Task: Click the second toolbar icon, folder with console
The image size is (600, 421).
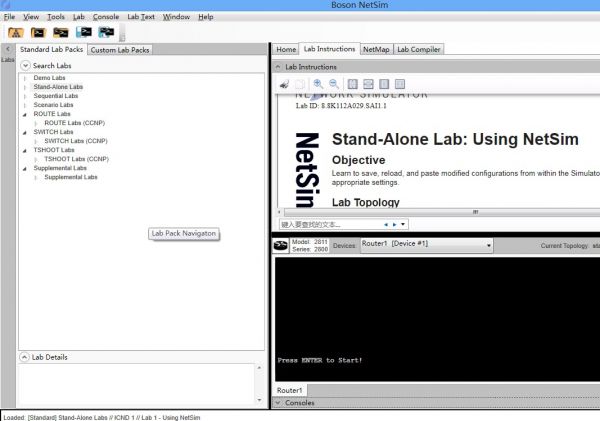Action: point(38,33)
